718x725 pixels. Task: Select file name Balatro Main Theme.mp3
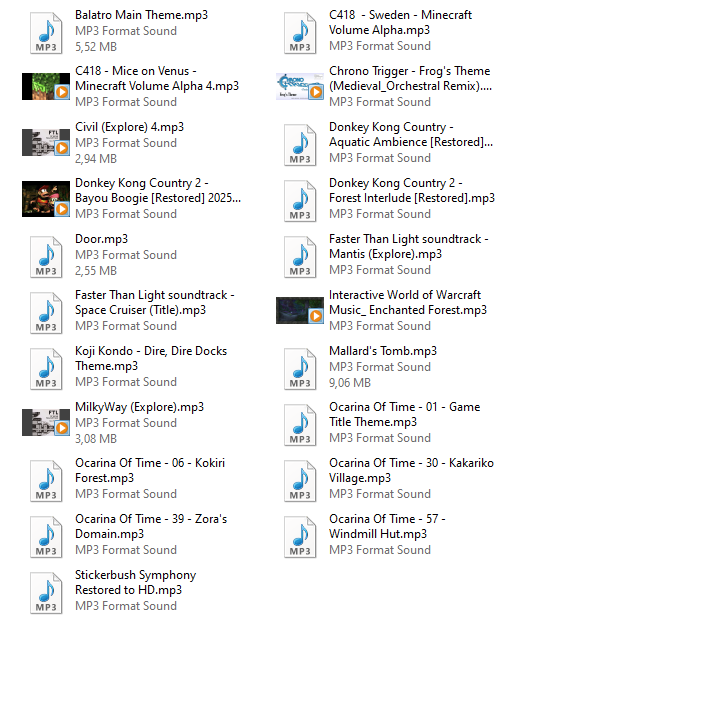[141, 15]
